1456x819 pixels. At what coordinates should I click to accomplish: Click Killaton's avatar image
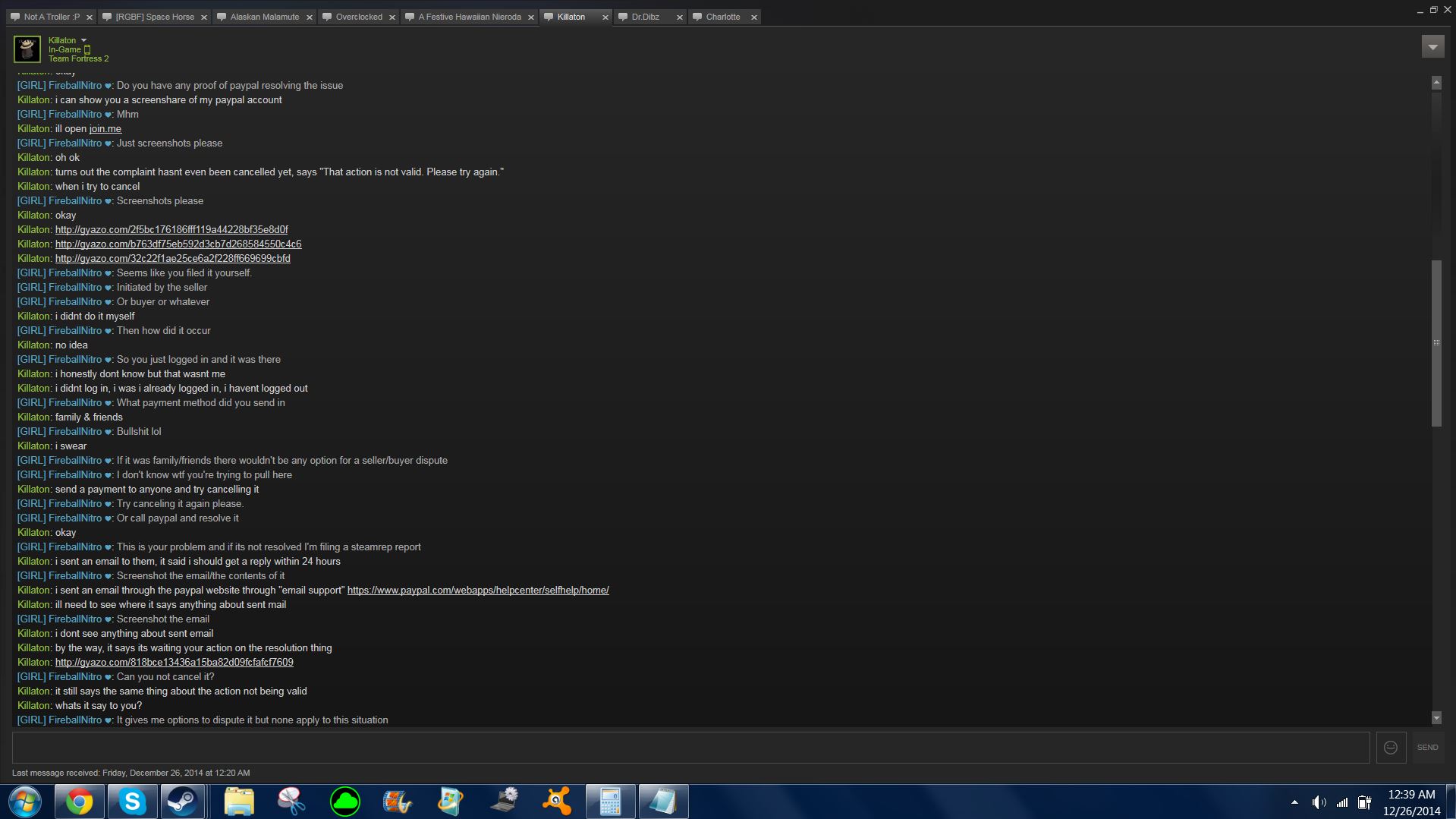(x=27, y=49)
